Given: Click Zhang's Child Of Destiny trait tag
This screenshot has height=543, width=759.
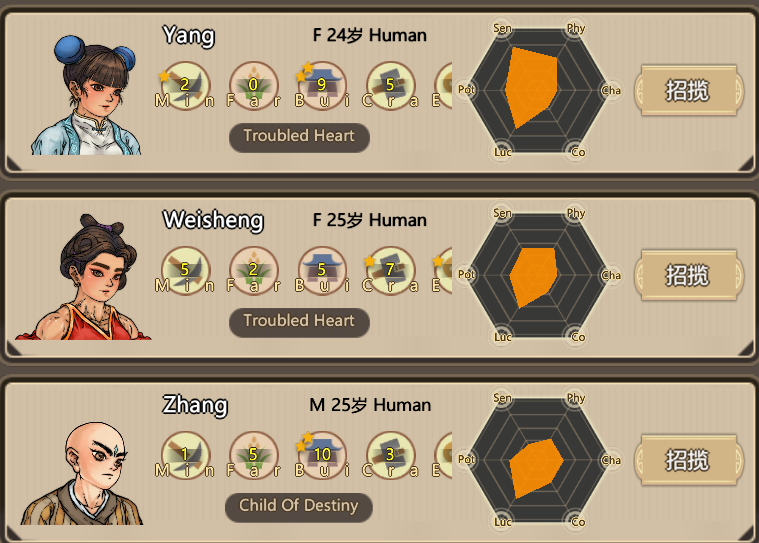Looking at the screenshot, I should (299, 507).
